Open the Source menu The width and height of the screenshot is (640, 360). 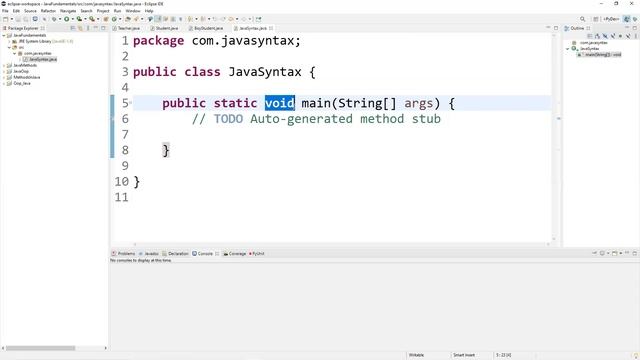(30, 11)
